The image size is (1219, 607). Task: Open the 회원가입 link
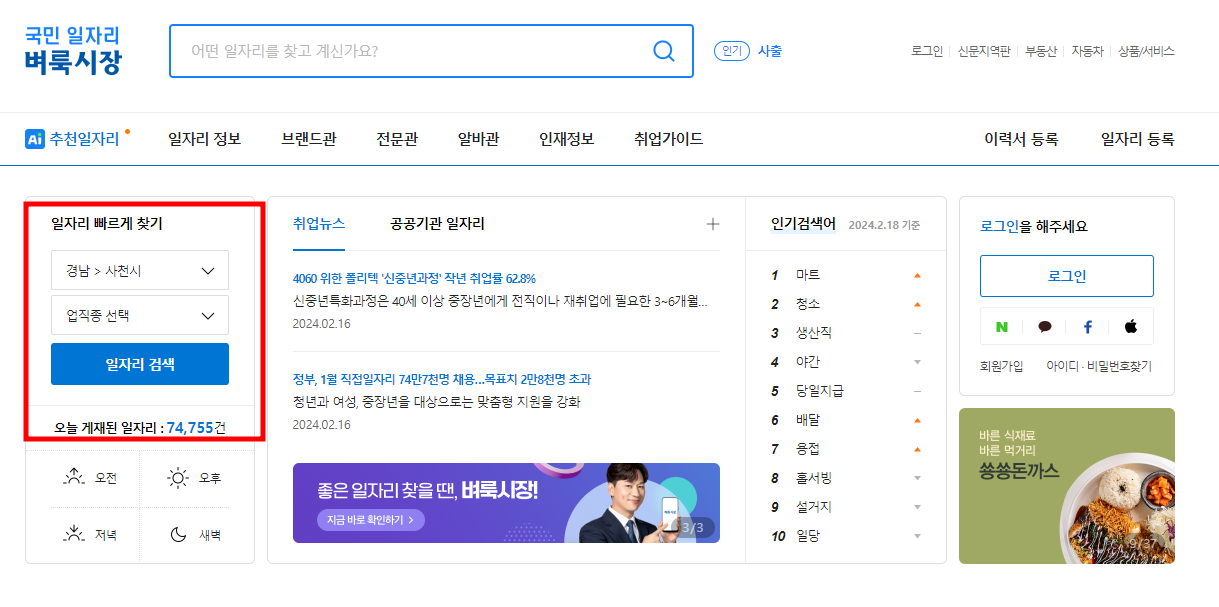[x=1002, y=366]
